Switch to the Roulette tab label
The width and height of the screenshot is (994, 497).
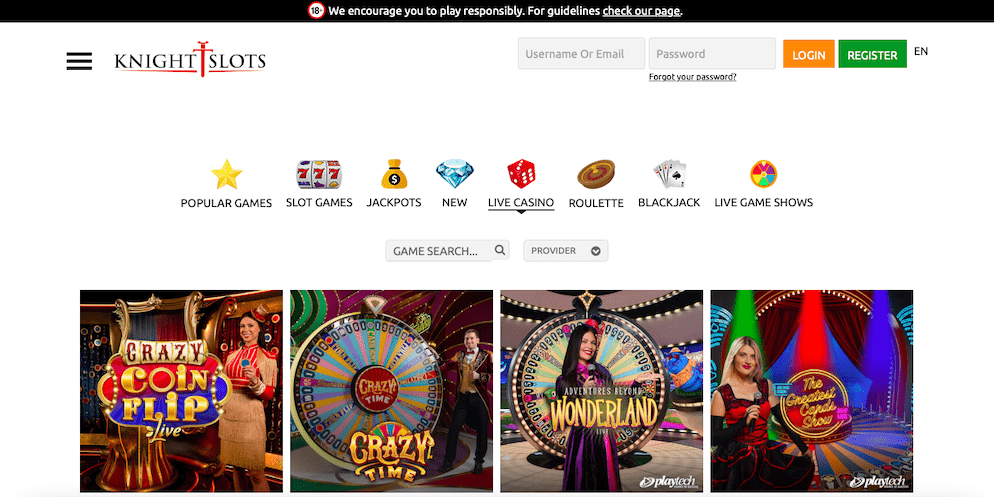(596, 203)
